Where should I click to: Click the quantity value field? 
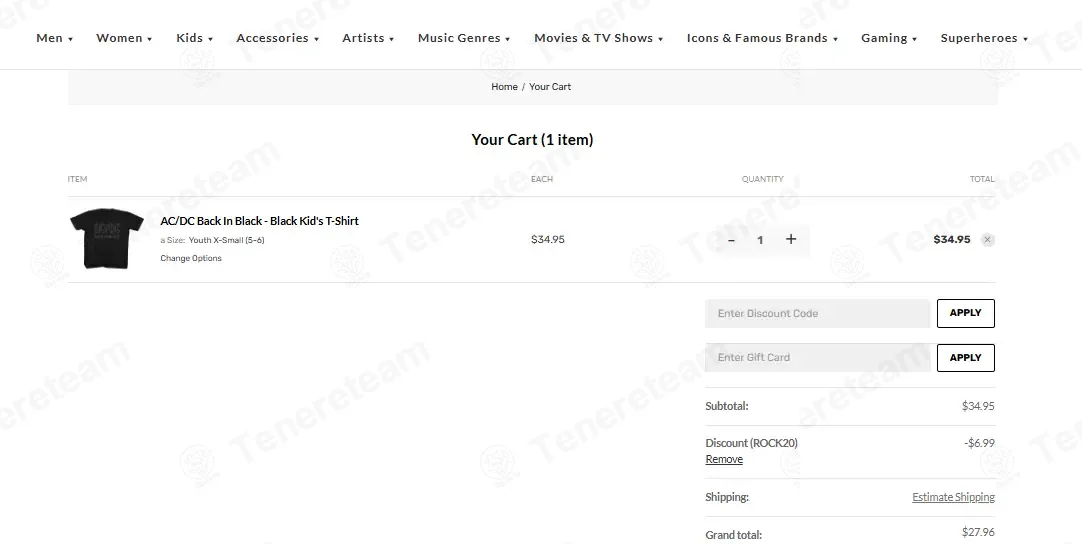click(760, 240)
